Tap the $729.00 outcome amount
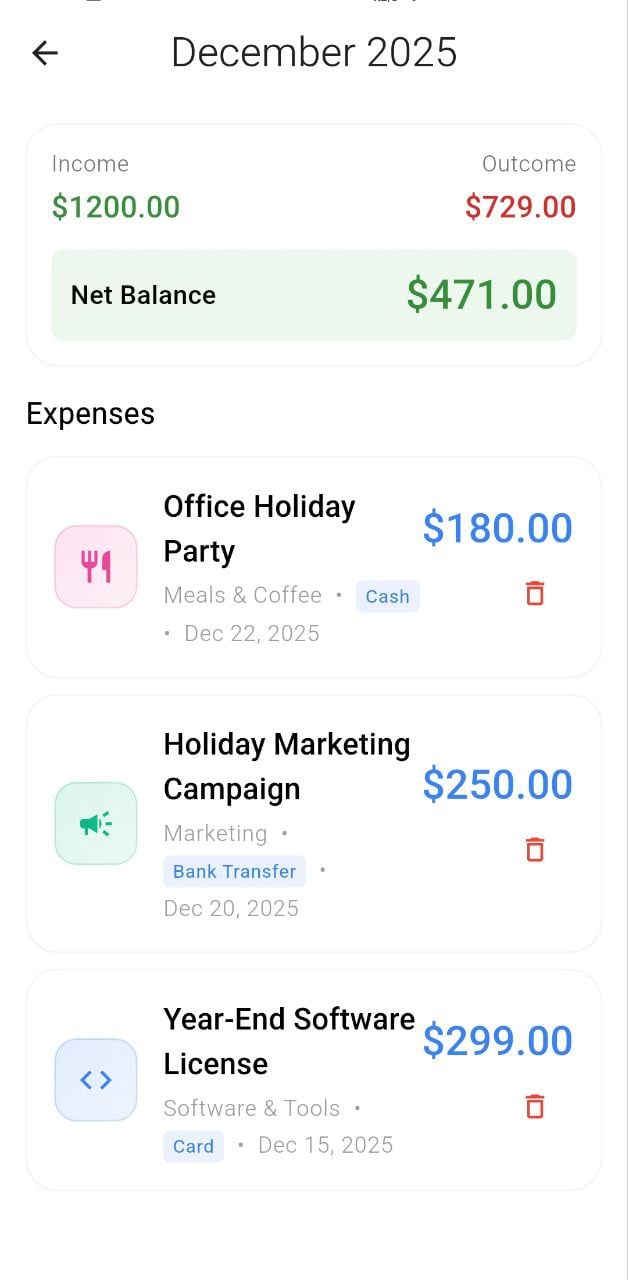 (x=520, y=207)
